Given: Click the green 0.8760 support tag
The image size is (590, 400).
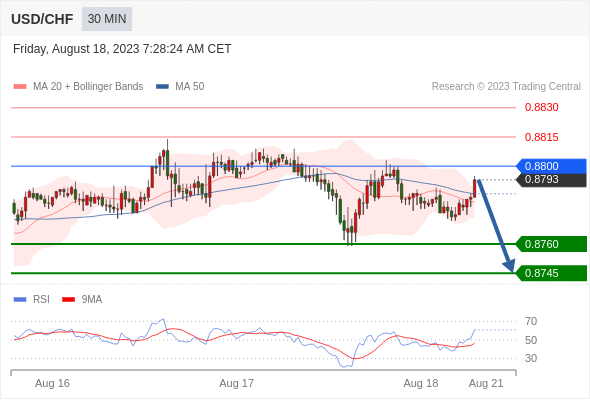Looking at the screenshot, I should 551,244.
